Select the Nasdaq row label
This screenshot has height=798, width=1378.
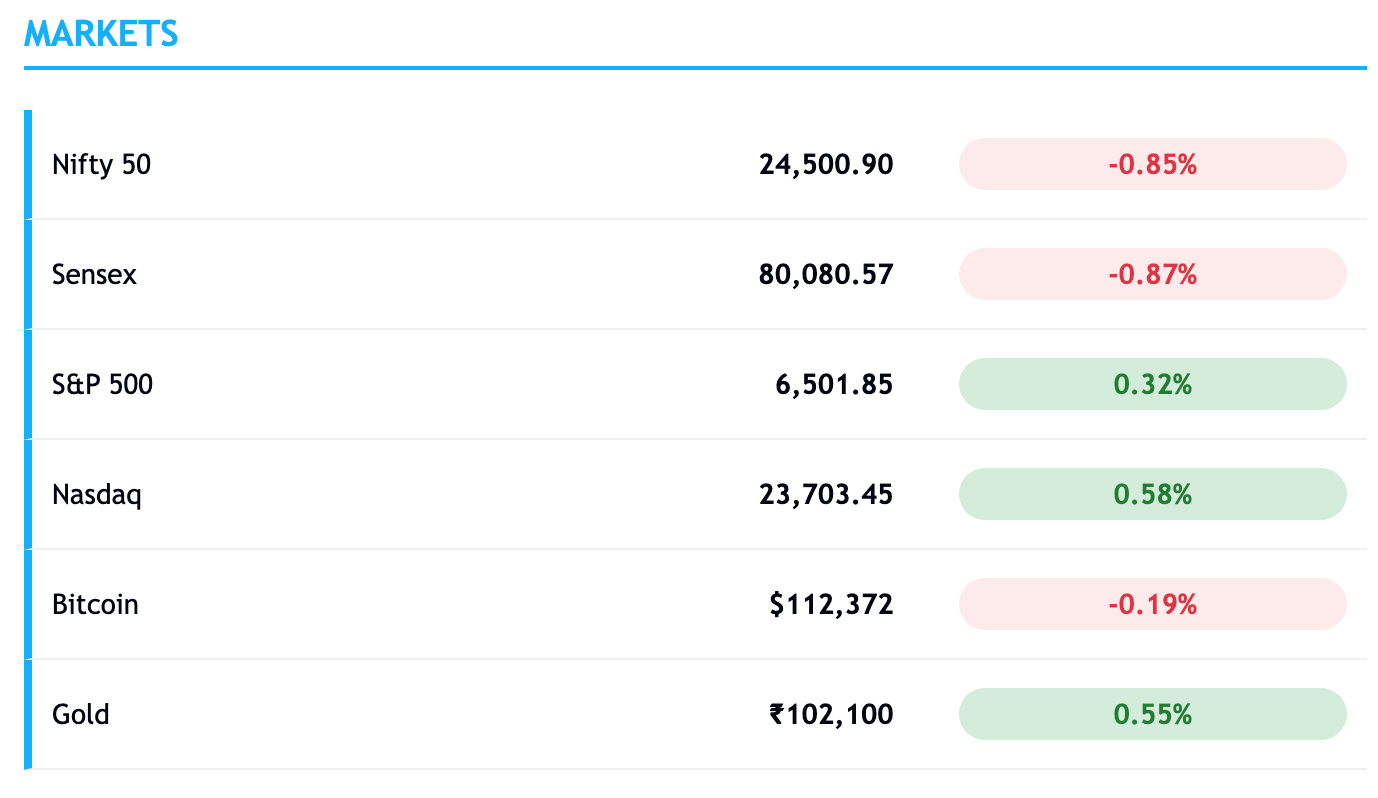coord(97,495)
